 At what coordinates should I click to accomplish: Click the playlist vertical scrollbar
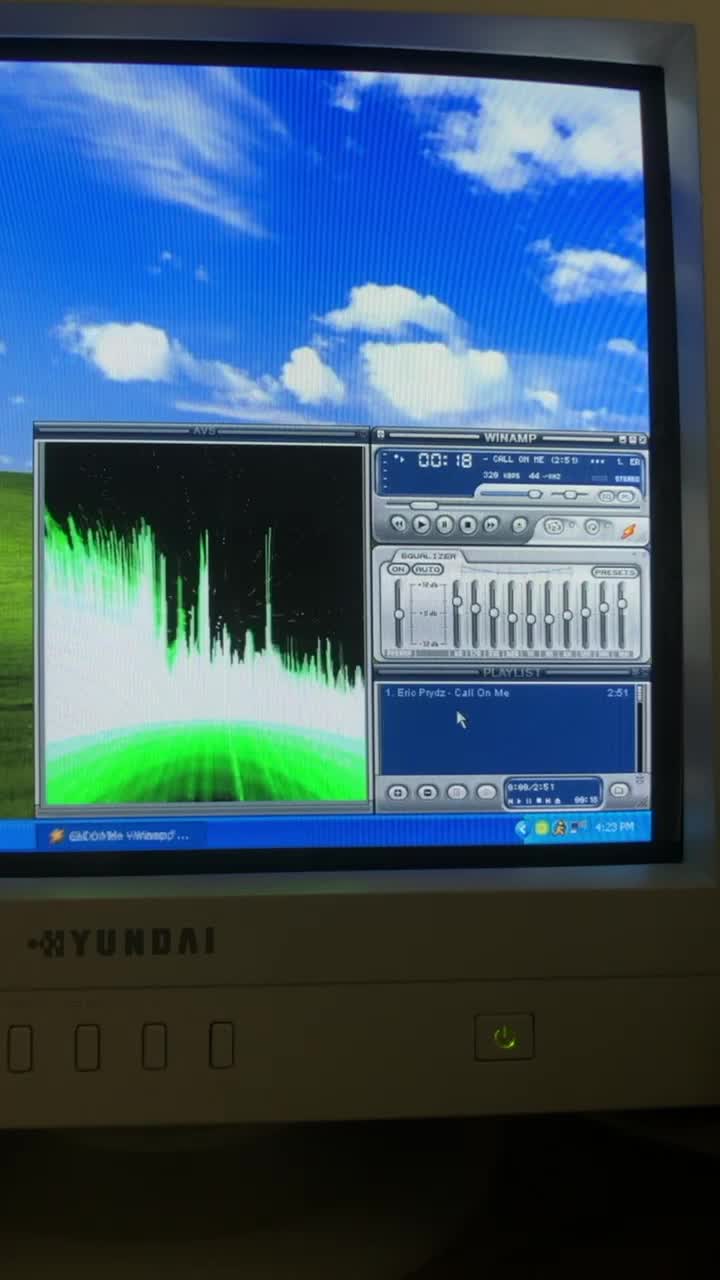[640, 728]
